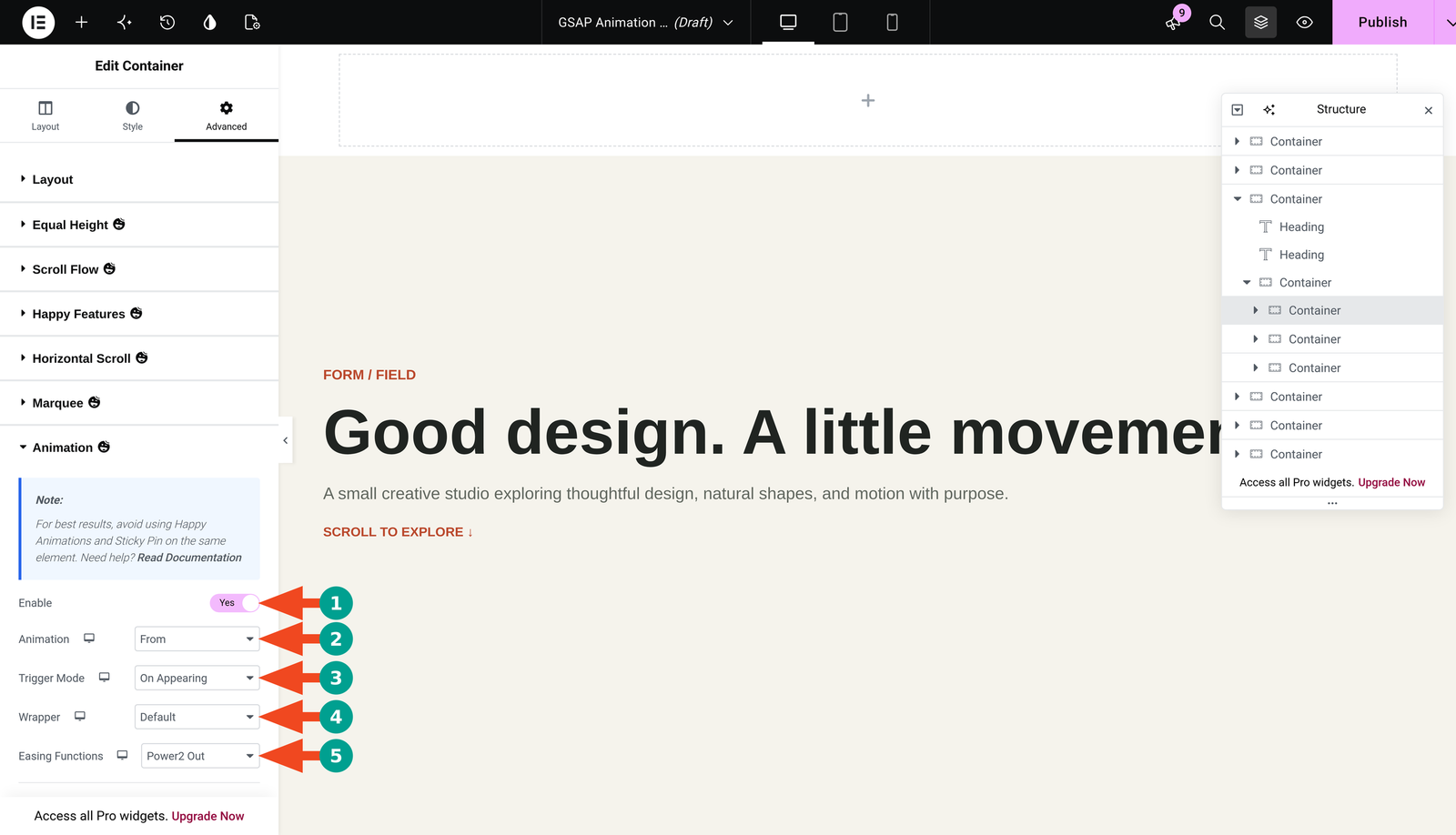This screenshot has width=1456, height=835.
Task: Open the GSAP Animation draft title menu
Action: pyautogui.click(x=645, y=22)
